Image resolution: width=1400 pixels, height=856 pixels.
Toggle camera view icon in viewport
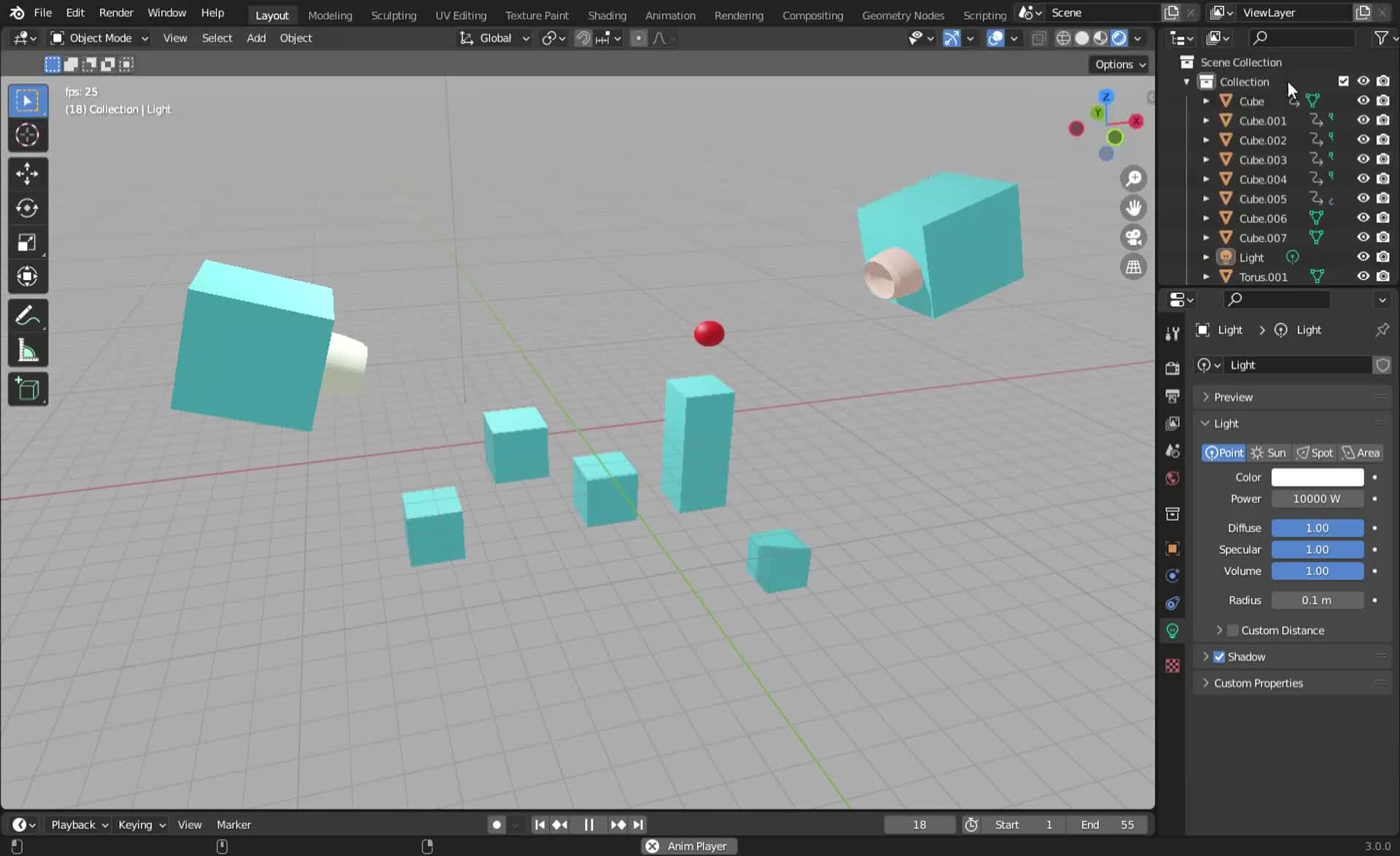pyautogui.click(x=1133, y=238)
